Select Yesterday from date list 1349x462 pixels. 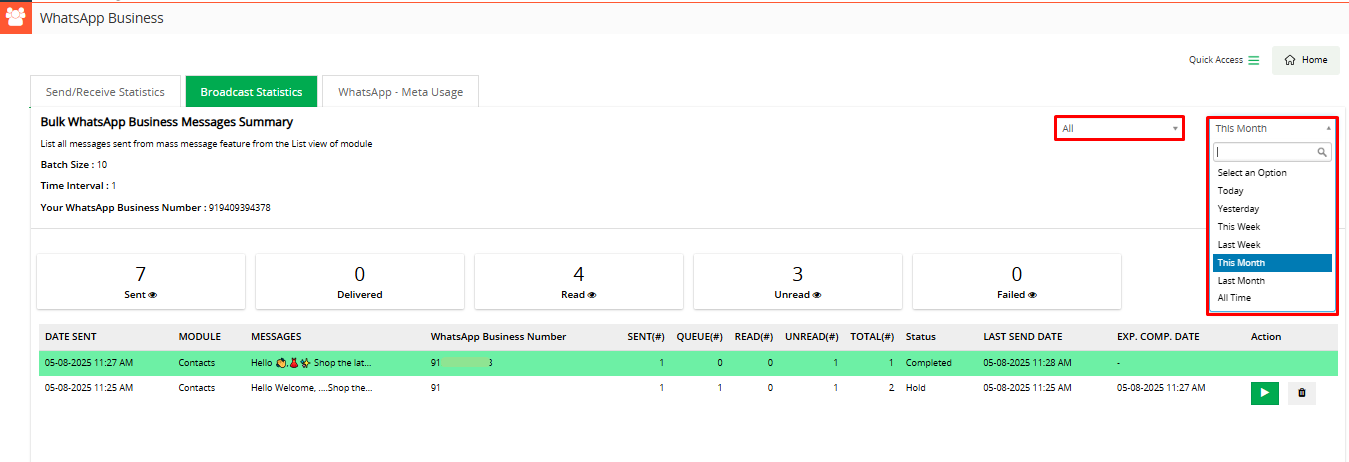click(1272, 209)
